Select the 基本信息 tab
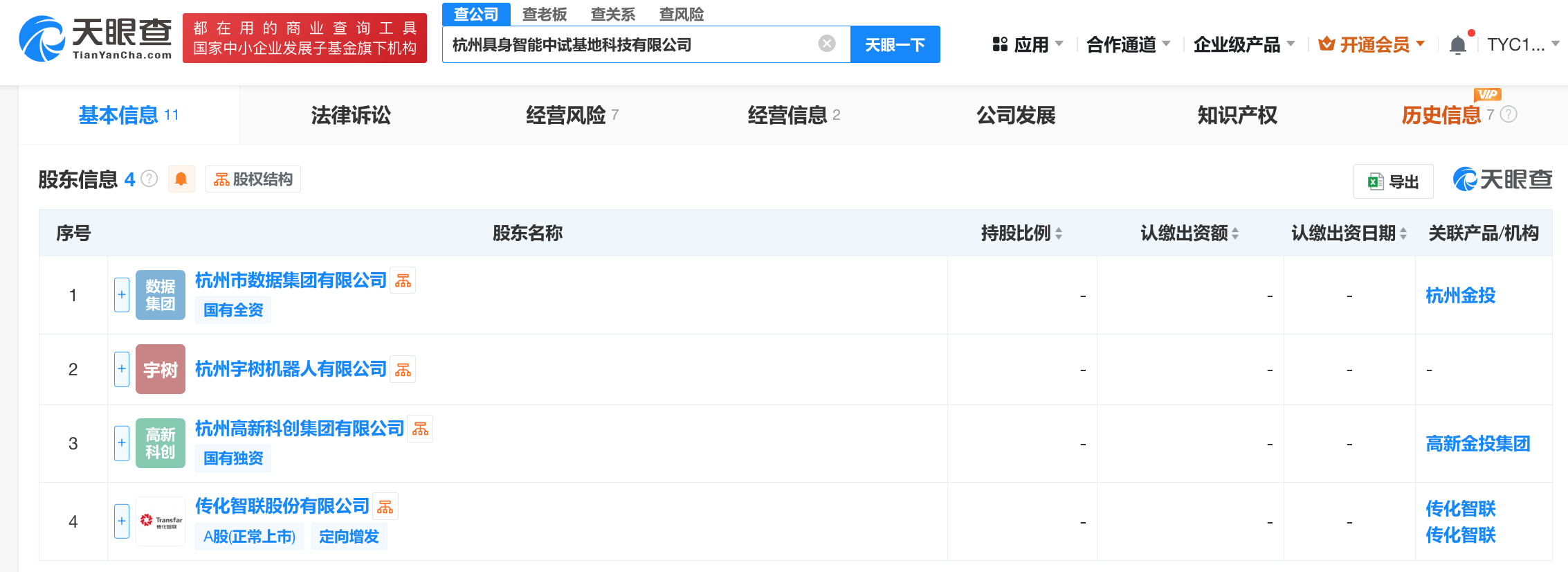 point(129,115)
